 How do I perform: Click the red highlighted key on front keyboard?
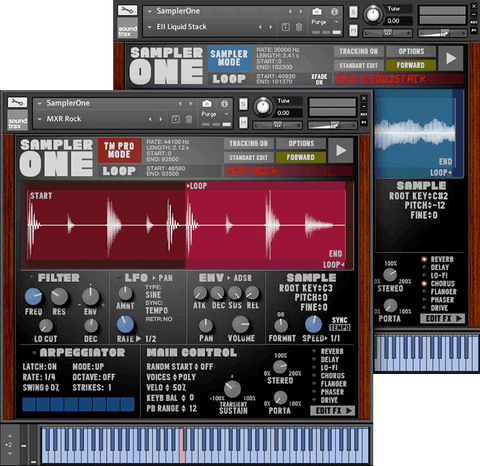click(x=182, y=445)
